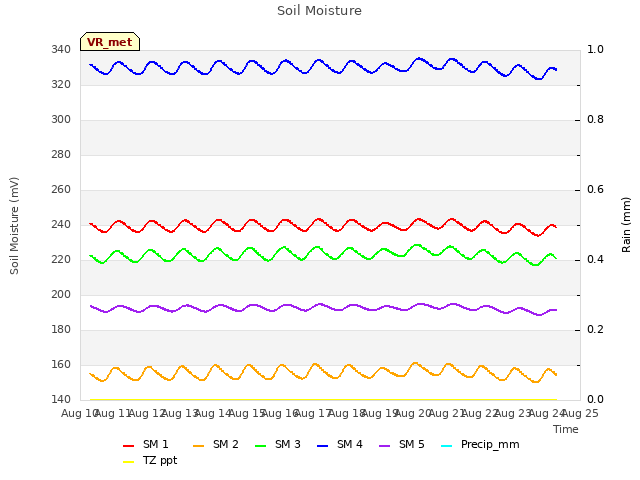640x480 pixels.
Task: Click the 200 left axis tick label
Action: pyautogui.click(x=61, y=295)
